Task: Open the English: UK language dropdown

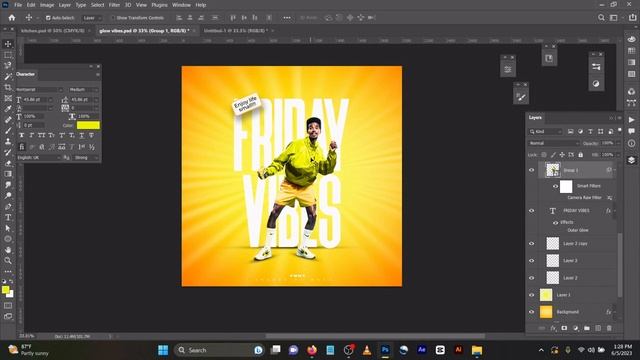Action: [x=39, y=158]
